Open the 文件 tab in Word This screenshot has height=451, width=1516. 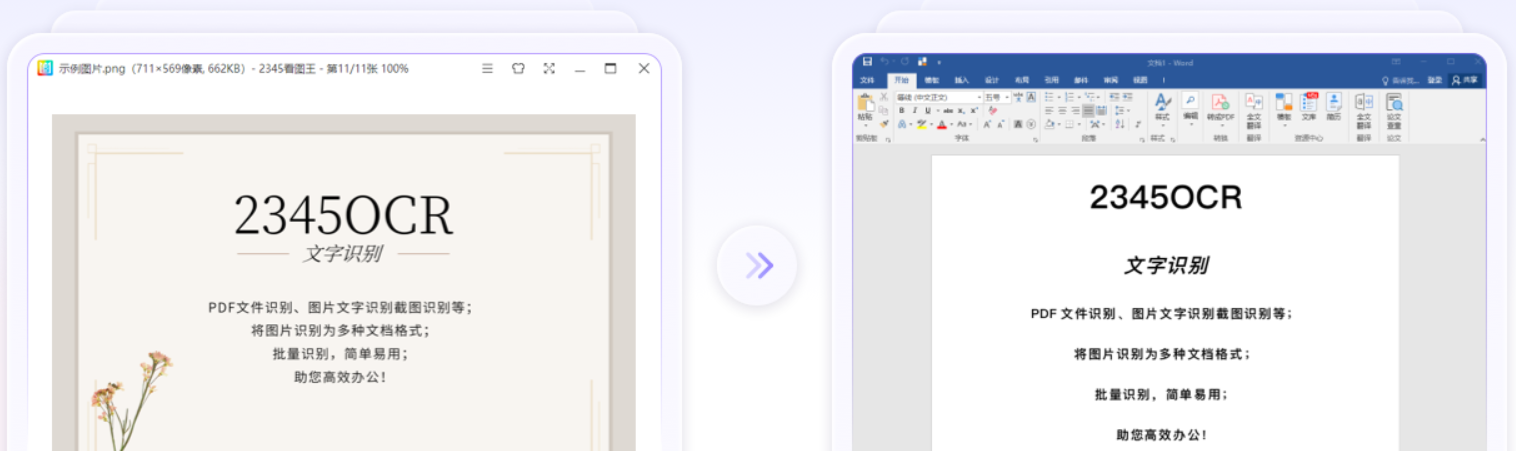(x=867, y=80)
